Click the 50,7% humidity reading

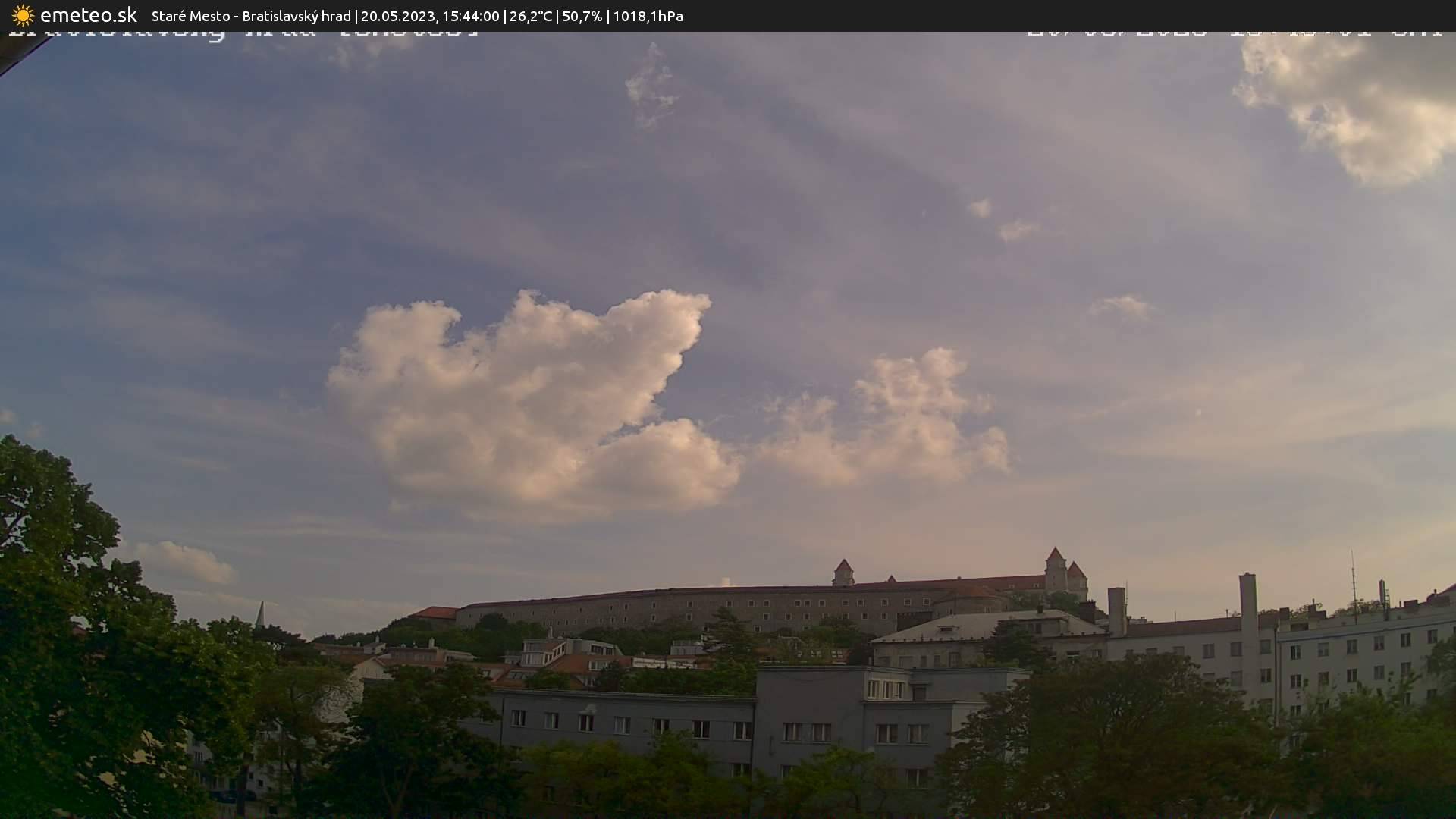pyautogui.click(x=582, y=16)
